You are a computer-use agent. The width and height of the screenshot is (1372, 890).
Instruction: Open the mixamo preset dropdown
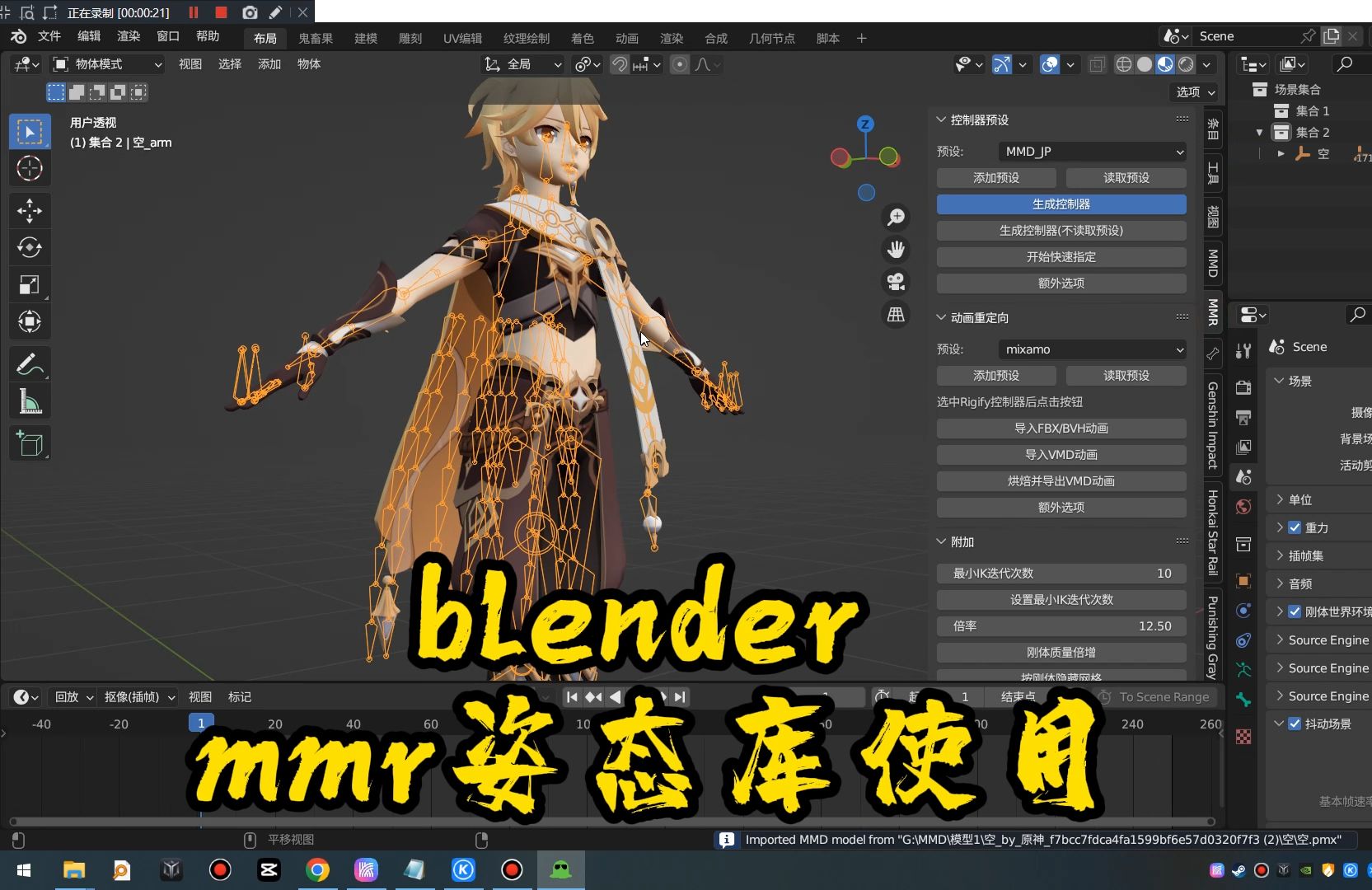[x=1093, y=349]
